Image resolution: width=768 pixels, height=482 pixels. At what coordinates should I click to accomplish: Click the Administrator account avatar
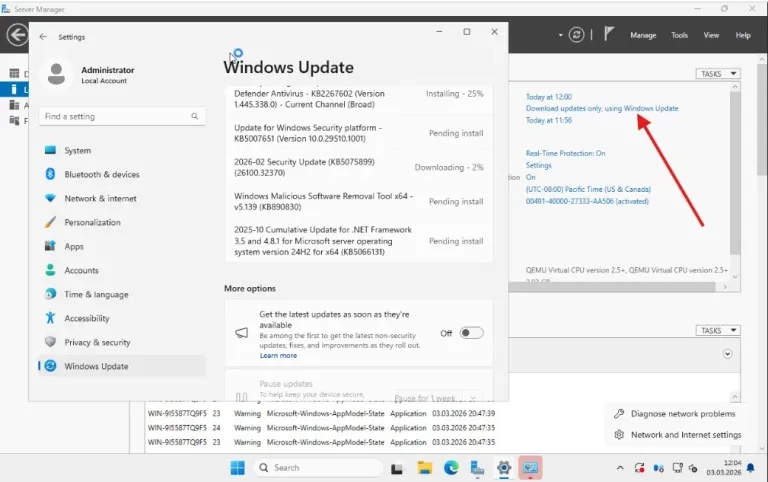pos(56,74)
